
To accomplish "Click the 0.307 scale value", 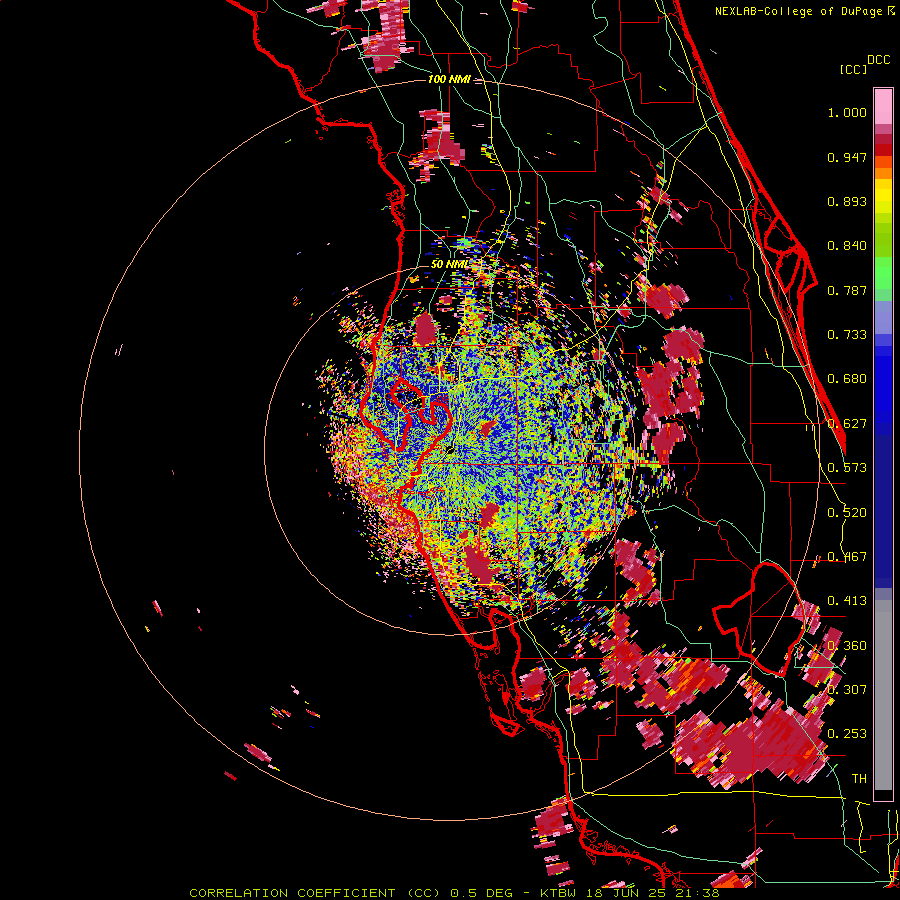I will [x=847, y=690].
